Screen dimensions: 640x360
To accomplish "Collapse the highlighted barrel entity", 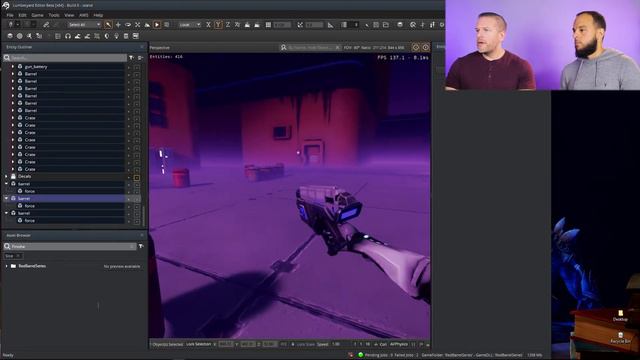I will (6, 199).
